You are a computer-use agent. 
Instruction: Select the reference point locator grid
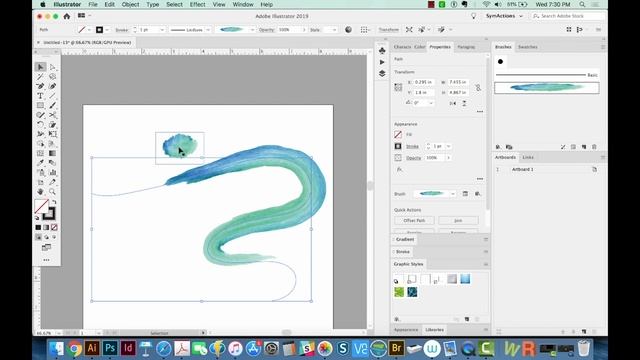pos(398,87)
